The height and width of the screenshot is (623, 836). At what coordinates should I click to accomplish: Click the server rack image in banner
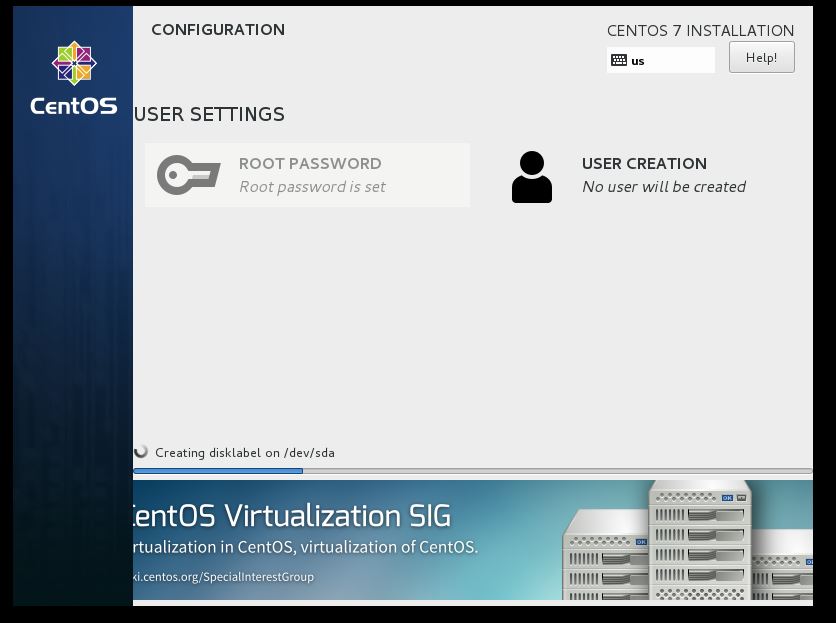[688, 540]
